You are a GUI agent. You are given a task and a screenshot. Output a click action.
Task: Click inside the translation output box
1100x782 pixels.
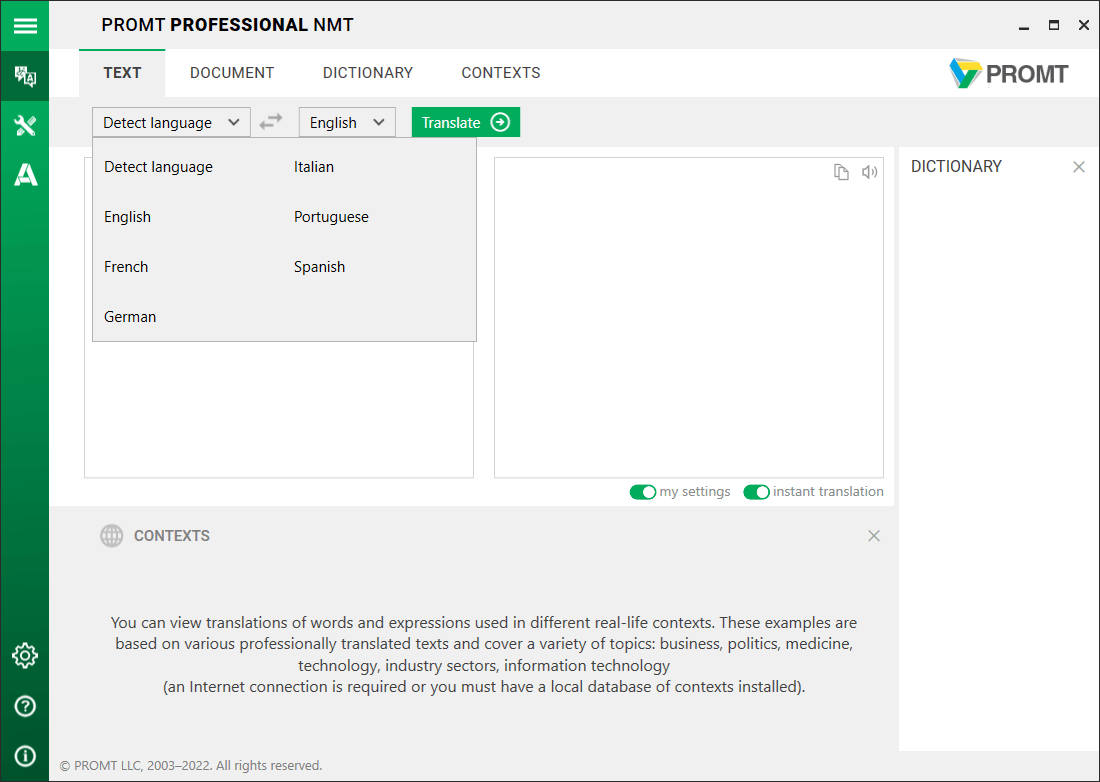click(689, 318)
